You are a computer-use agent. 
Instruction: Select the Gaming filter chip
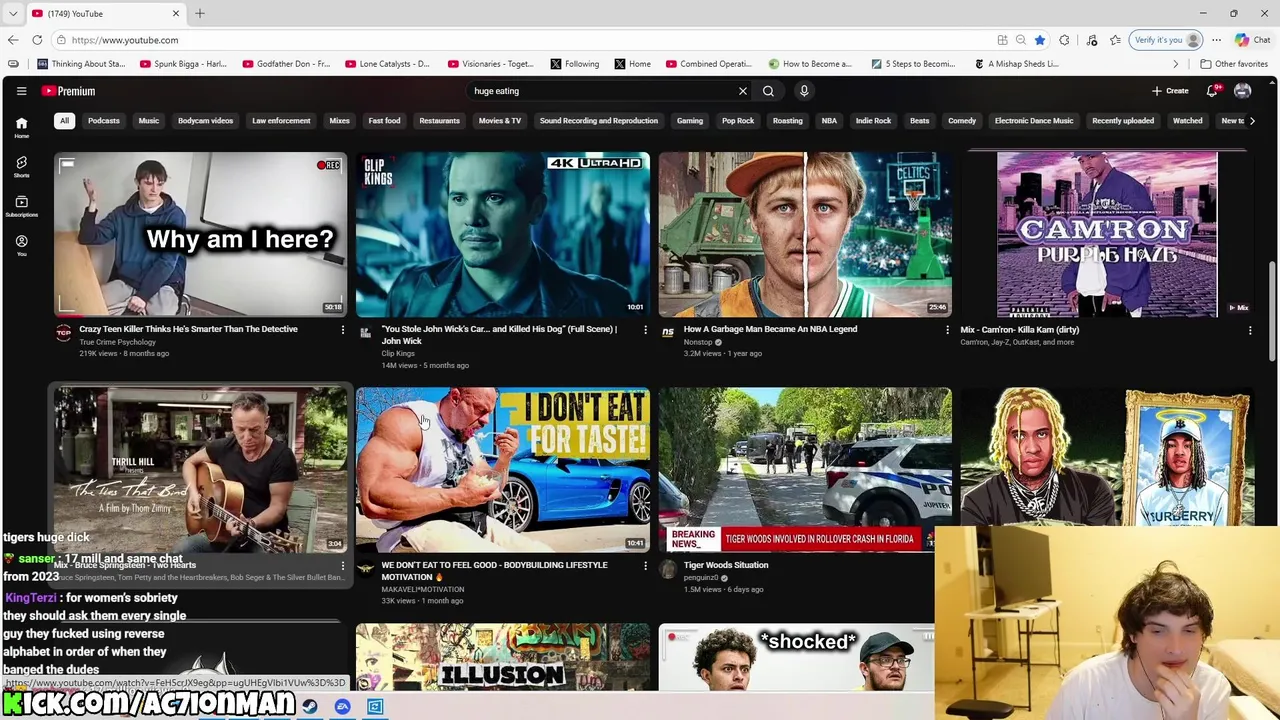click(x=690, y=121)
